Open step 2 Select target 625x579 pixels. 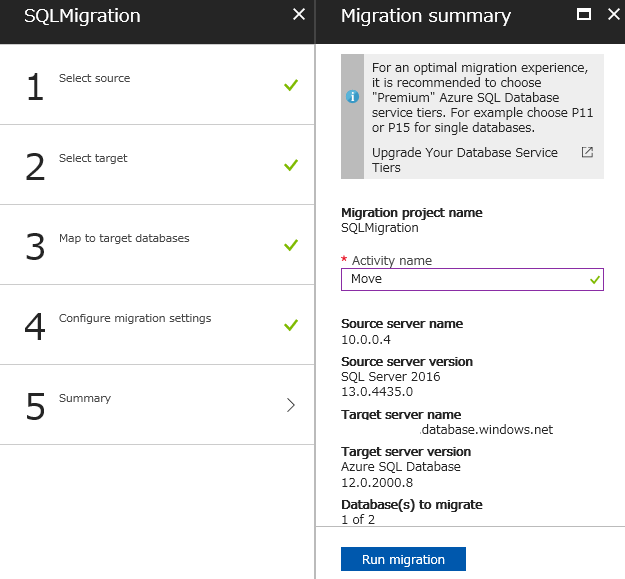pyautogui.click(x=157, y=165)
